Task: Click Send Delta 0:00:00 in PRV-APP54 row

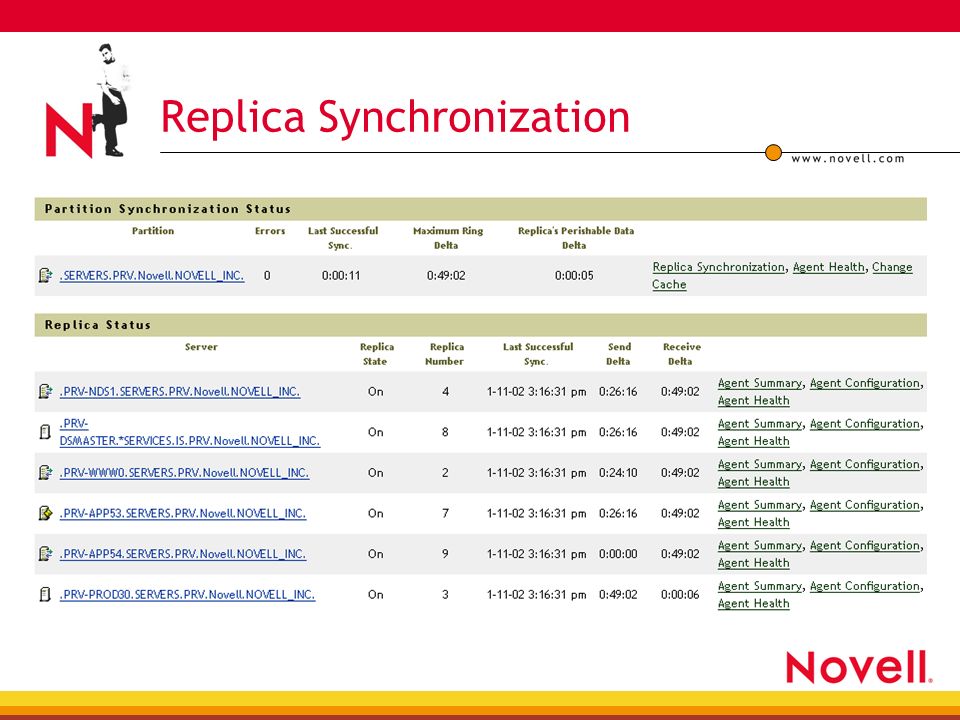Action: [618, 554]
